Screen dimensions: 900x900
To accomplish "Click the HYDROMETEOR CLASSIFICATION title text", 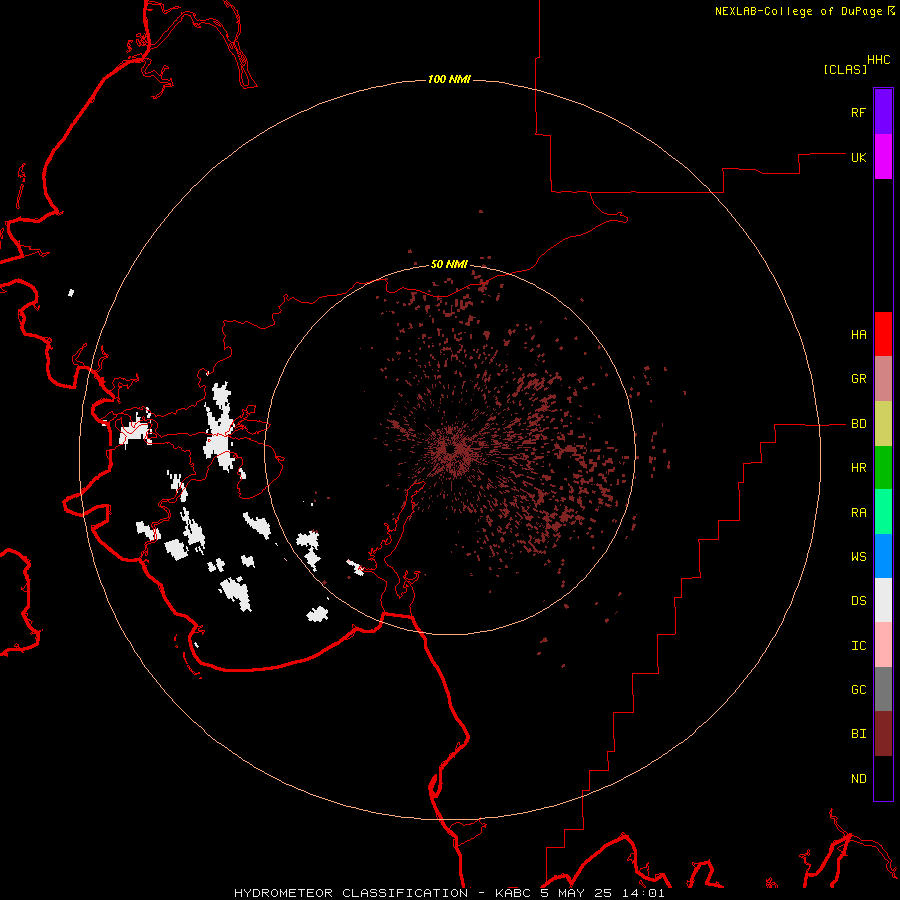I will click(351, 893).
